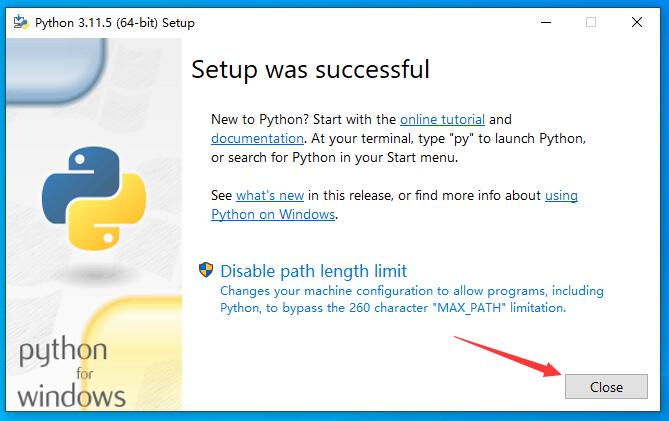Image resolution: width=669 pixels, height=421 pixels.
Task: Click the Python 3.11.5 Setup title text
Action: (x=115, y=22)
